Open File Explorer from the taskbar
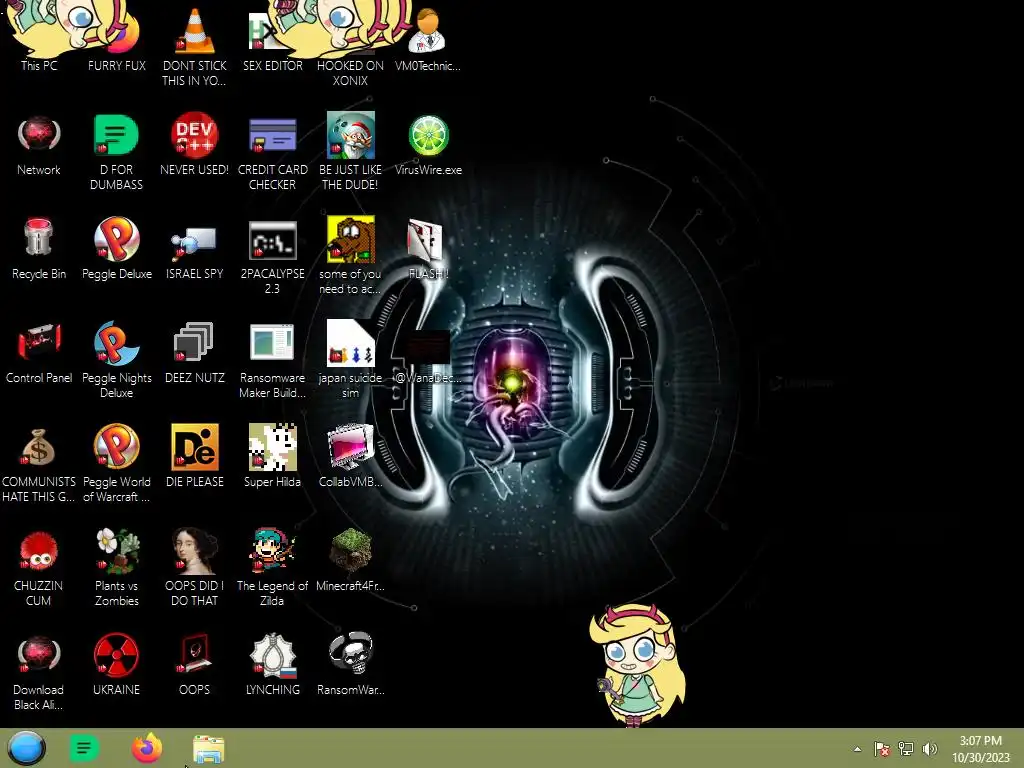 (208, 749)
